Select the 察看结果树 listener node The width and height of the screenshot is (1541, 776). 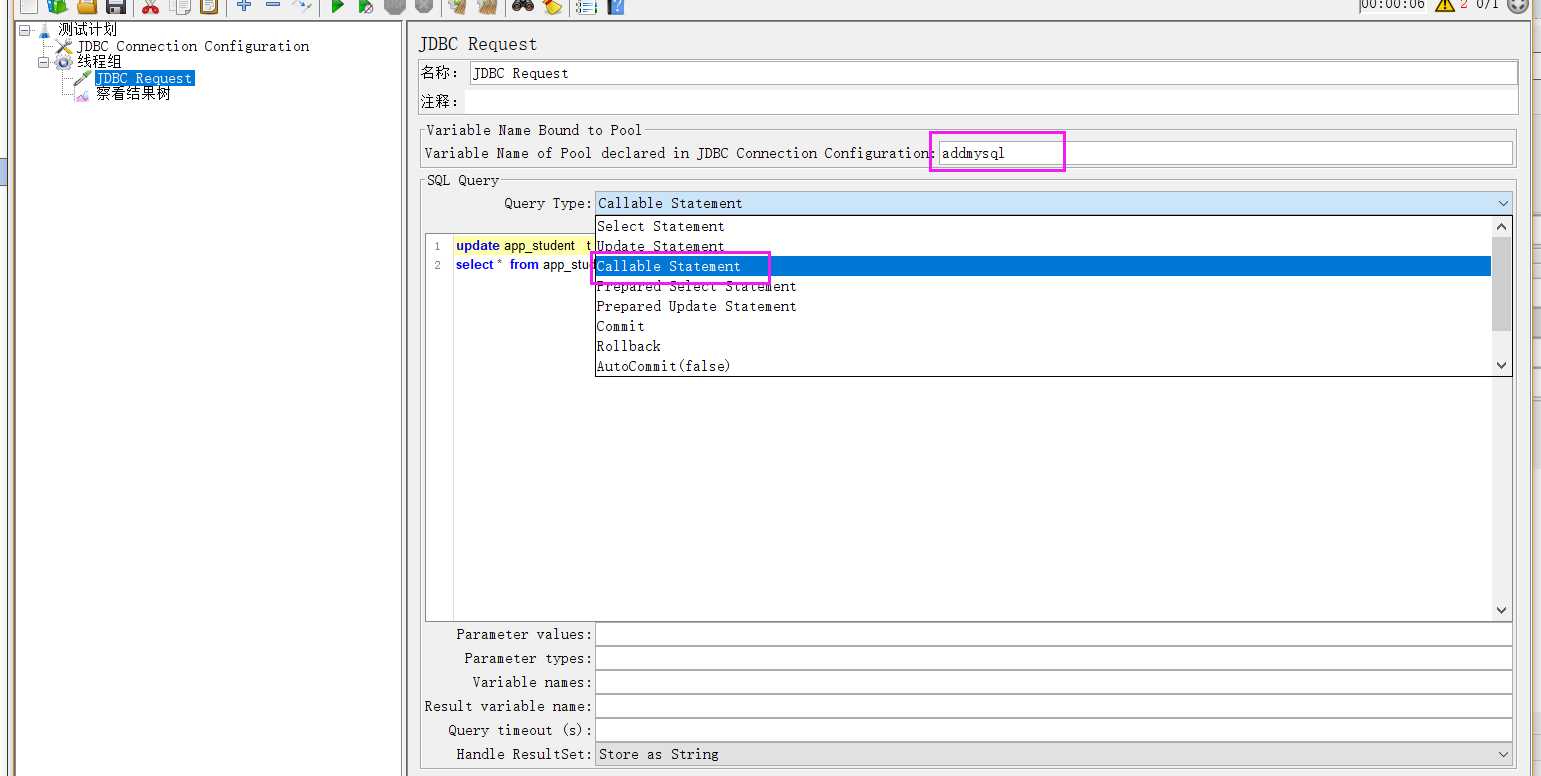133,94
